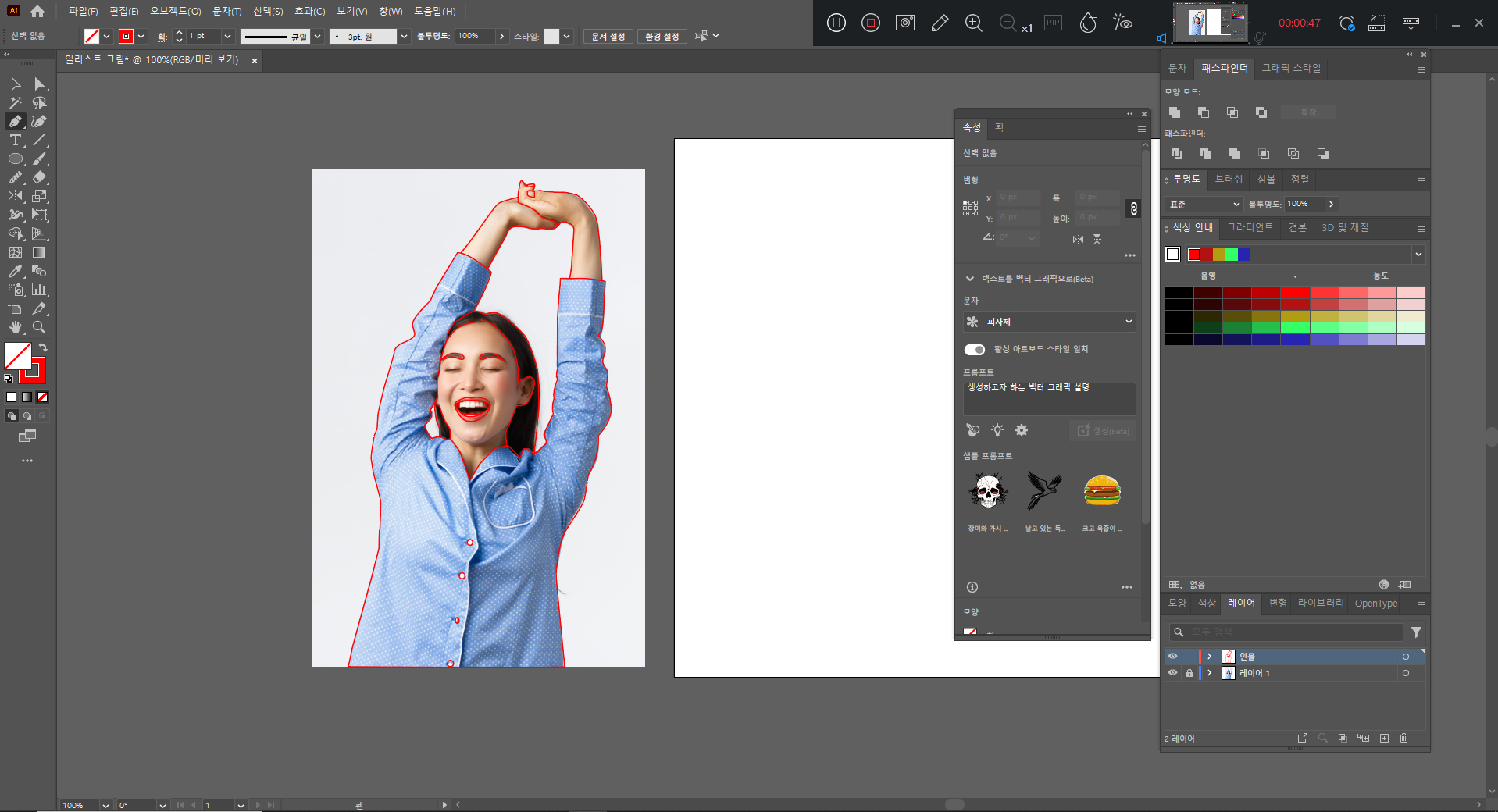Select the Type tool in toolbar
The image size is (1498, 812).
(x=15, y=141)
